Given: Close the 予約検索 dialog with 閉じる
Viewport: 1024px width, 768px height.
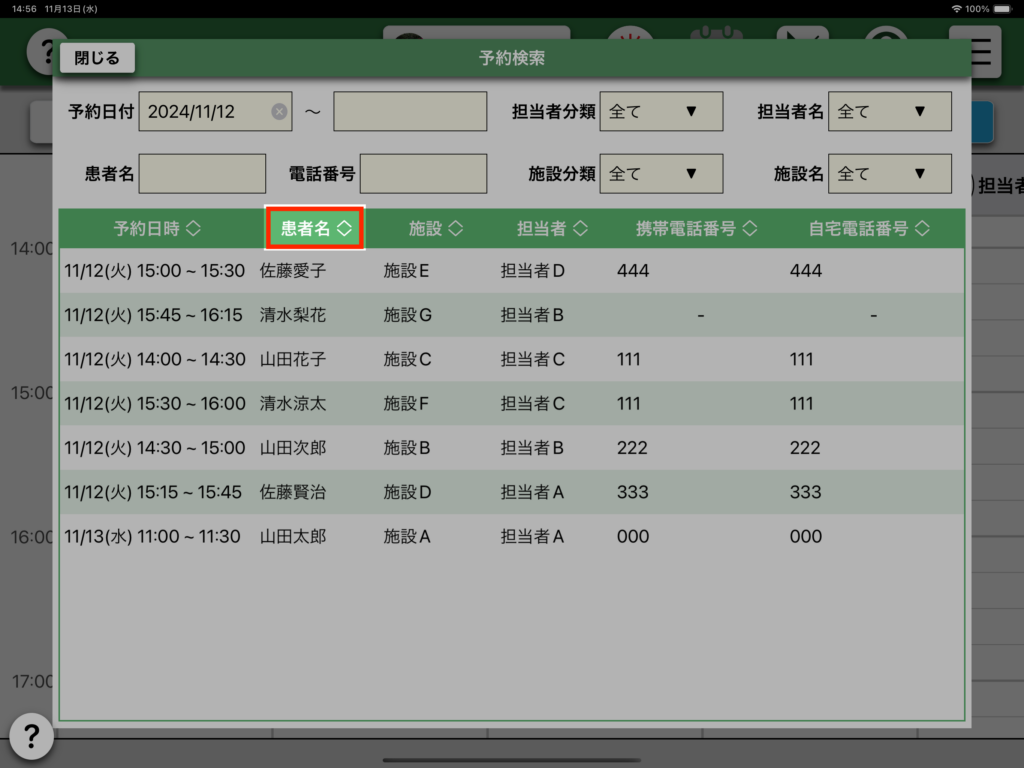Looking at the screenshot, I should click(97, 58).
